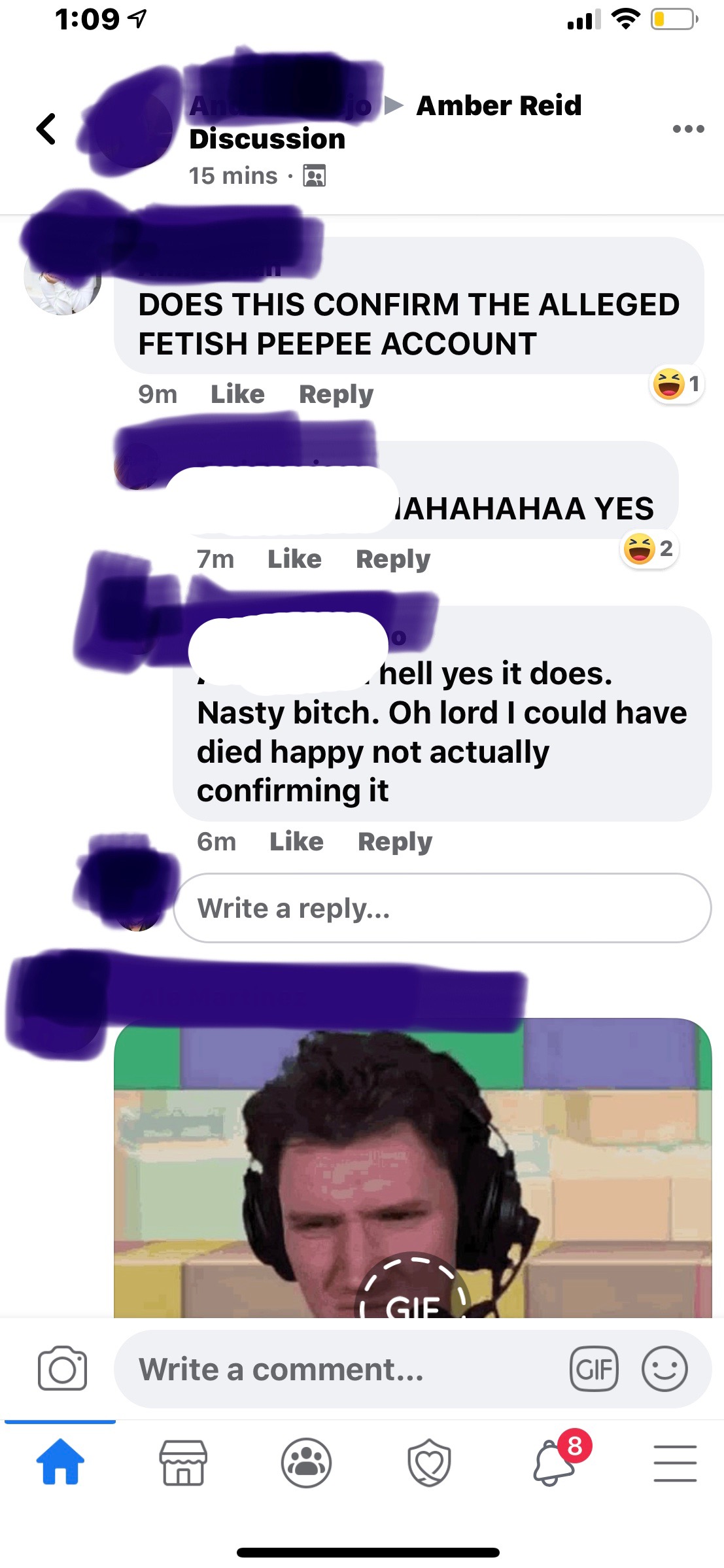724x1568 pixels.
Task: Tap the Write a reply field
Action: click(442, 908)
